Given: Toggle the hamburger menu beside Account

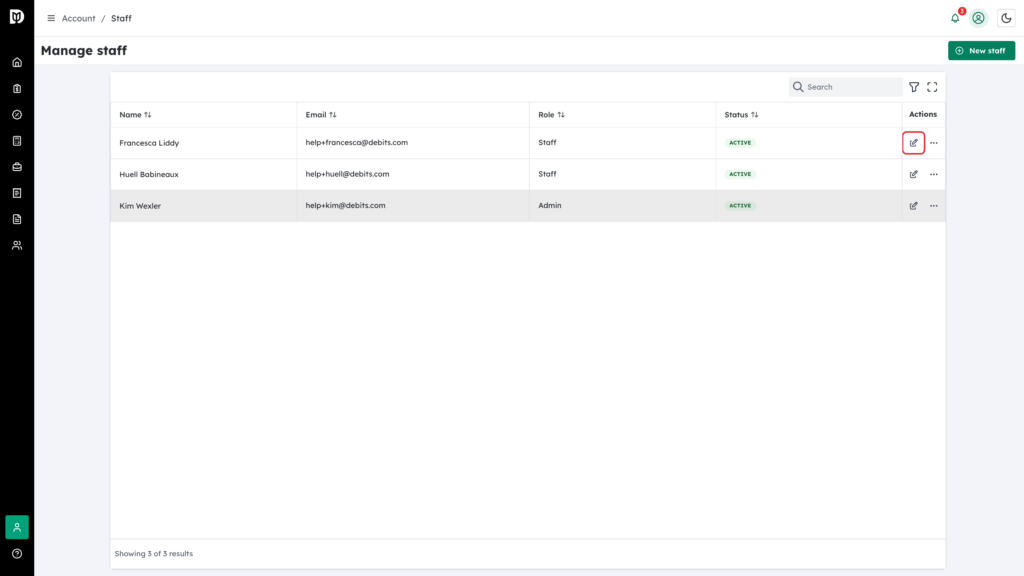Looking at the screenshot, I should pos(51,18).
